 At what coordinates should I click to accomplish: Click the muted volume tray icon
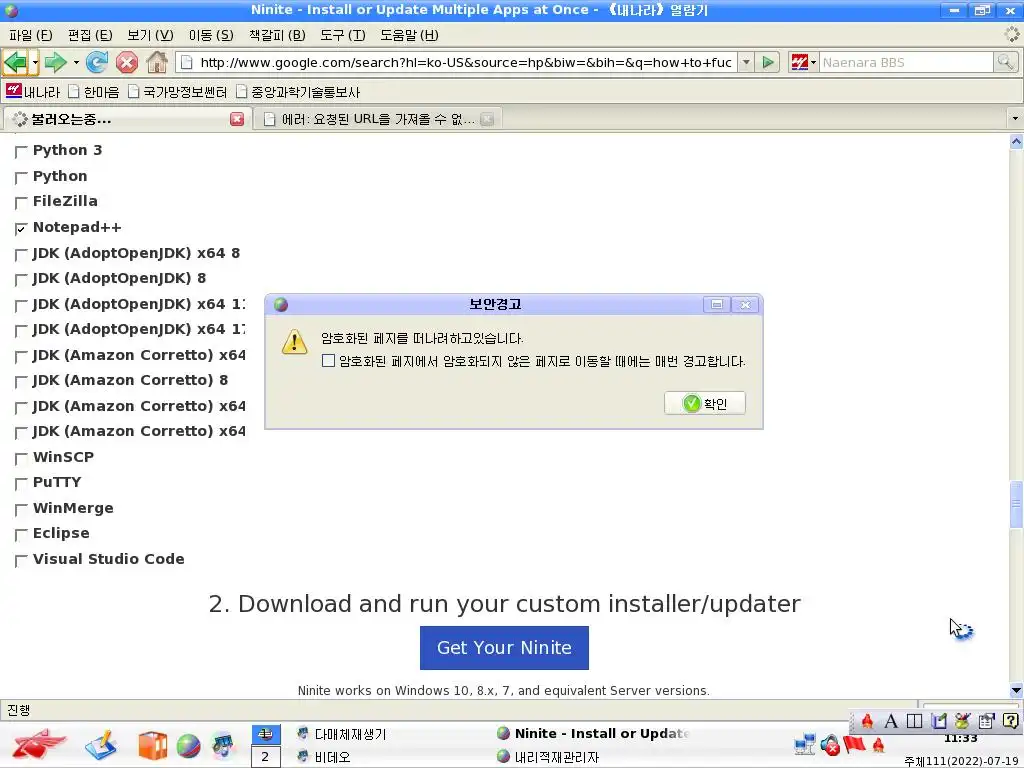click(x=830, y=745)
